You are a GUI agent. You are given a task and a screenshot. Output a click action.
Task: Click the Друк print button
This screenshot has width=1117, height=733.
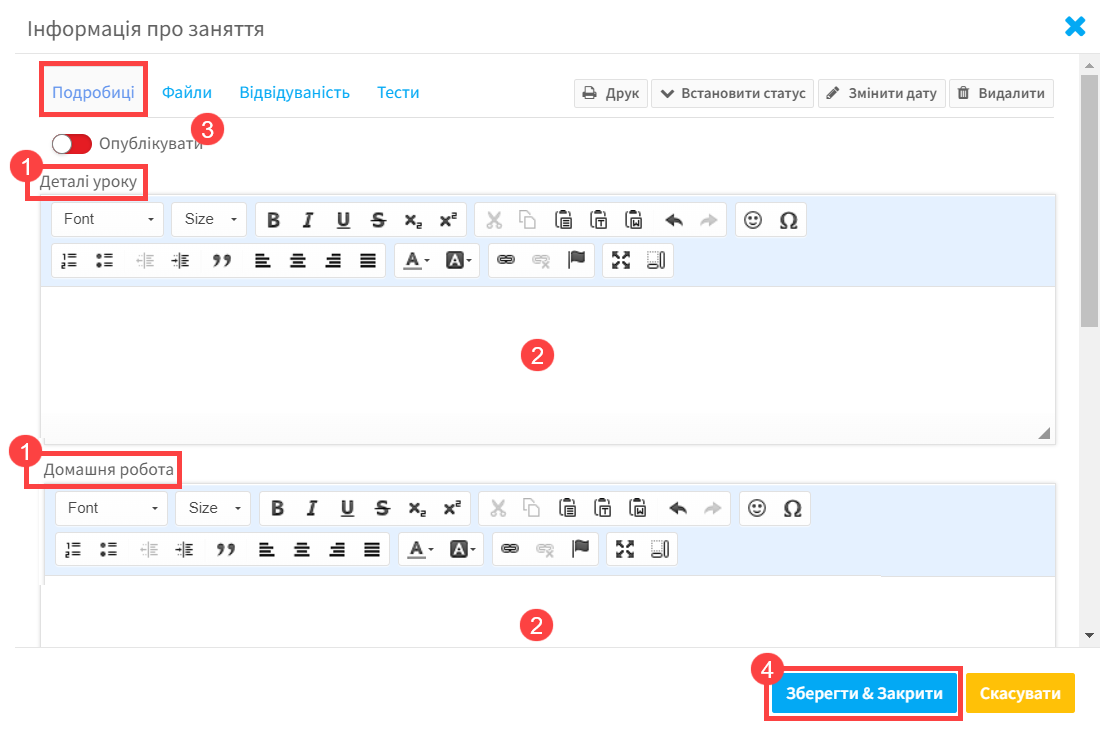pyautogui.click(x=611, y=93)
